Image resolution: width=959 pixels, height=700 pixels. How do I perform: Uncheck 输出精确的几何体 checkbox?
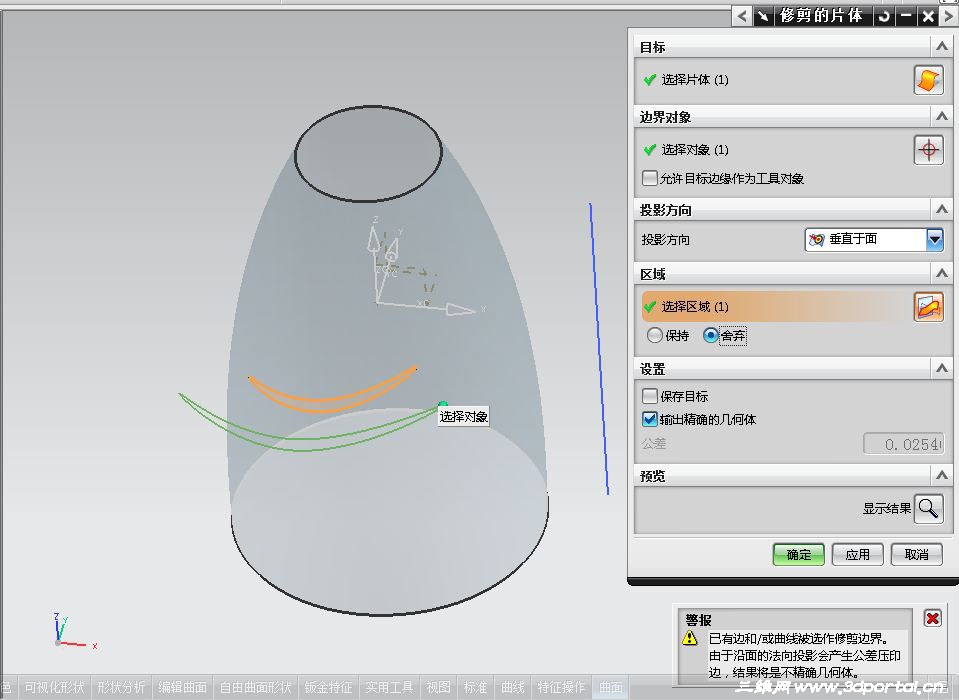650,419
